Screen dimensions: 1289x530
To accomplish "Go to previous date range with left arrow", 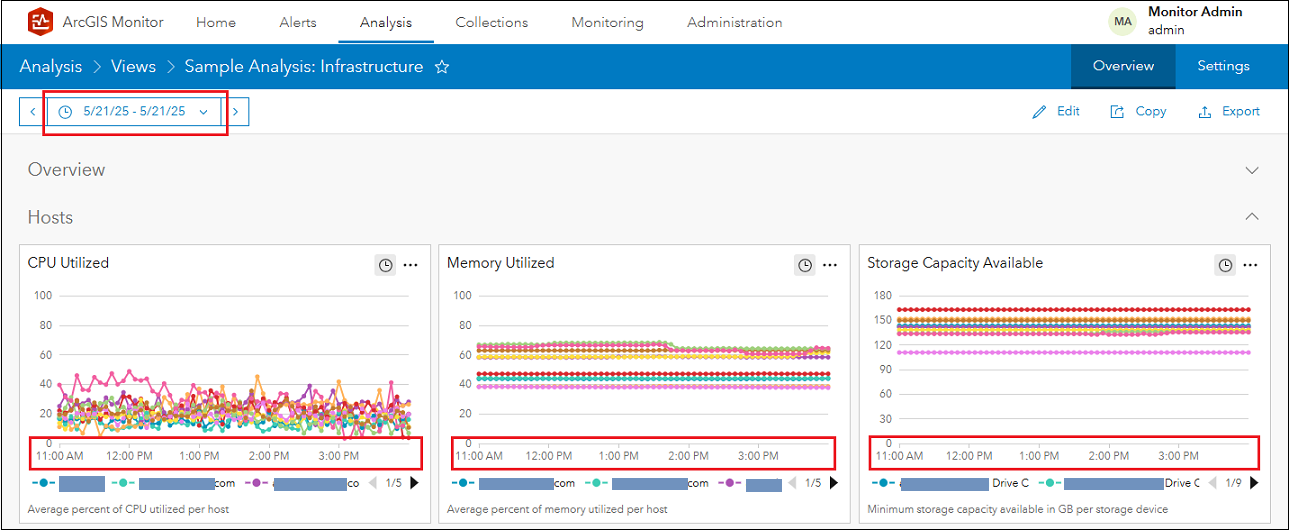I will pyautogui.click(x=32, y=112).
